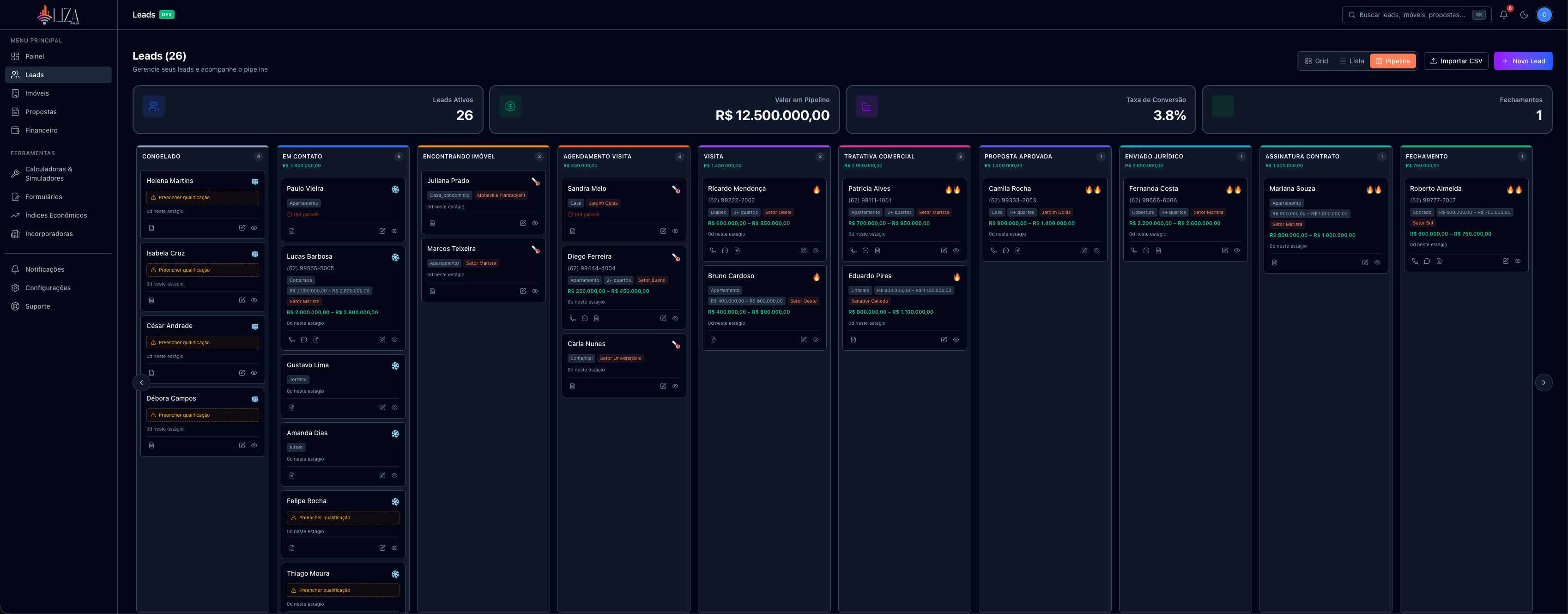
Task: Edit Juliana Prado lead
Action: (x=522, y=223)
